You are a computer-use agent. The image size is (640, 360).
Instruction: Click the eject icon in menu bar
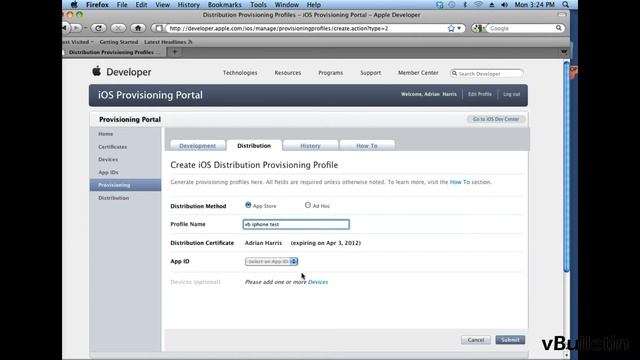[x=492, y=4]
